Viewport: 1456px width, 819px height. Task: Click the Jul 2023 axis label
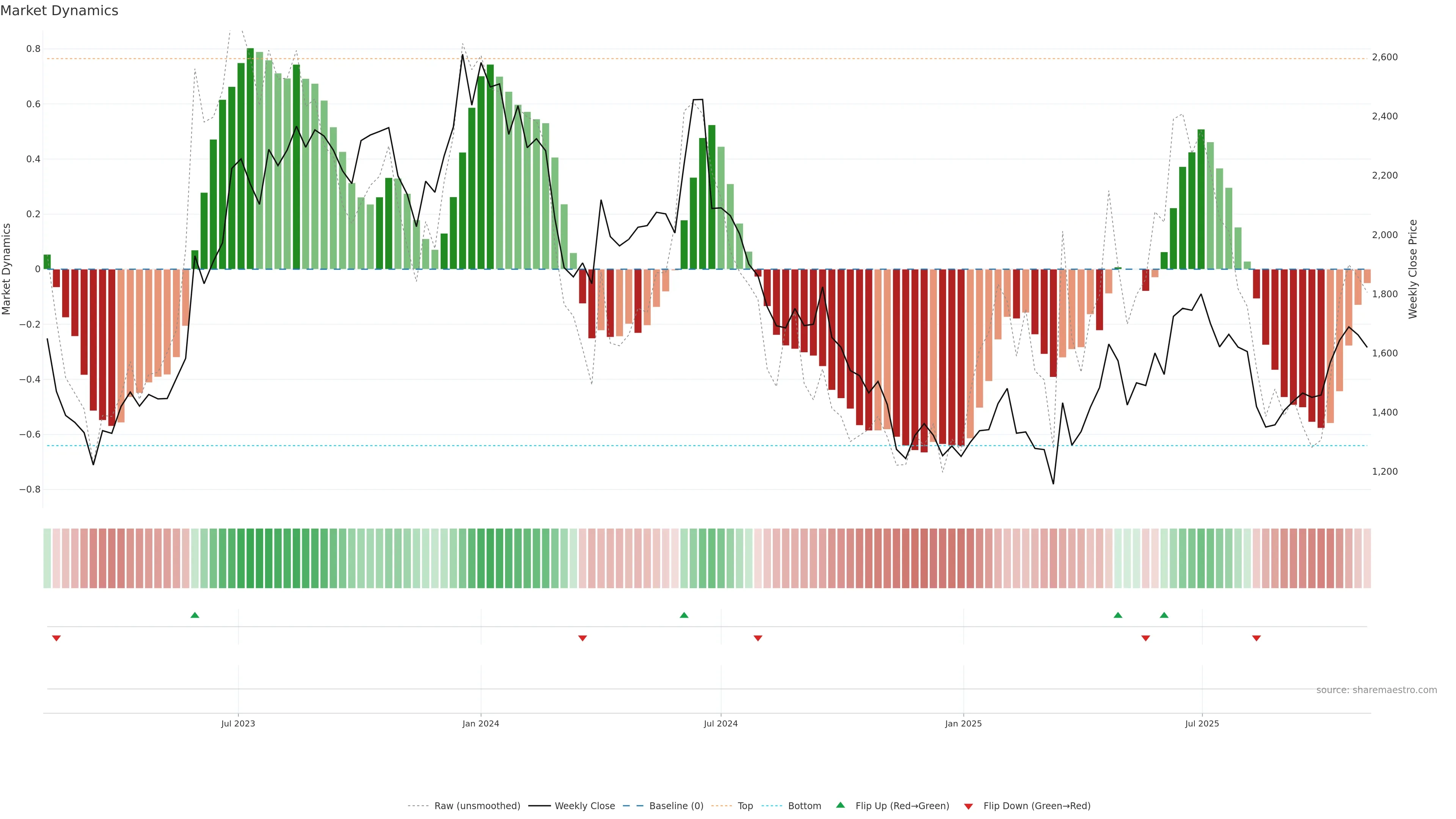click(x=238, y=723)
